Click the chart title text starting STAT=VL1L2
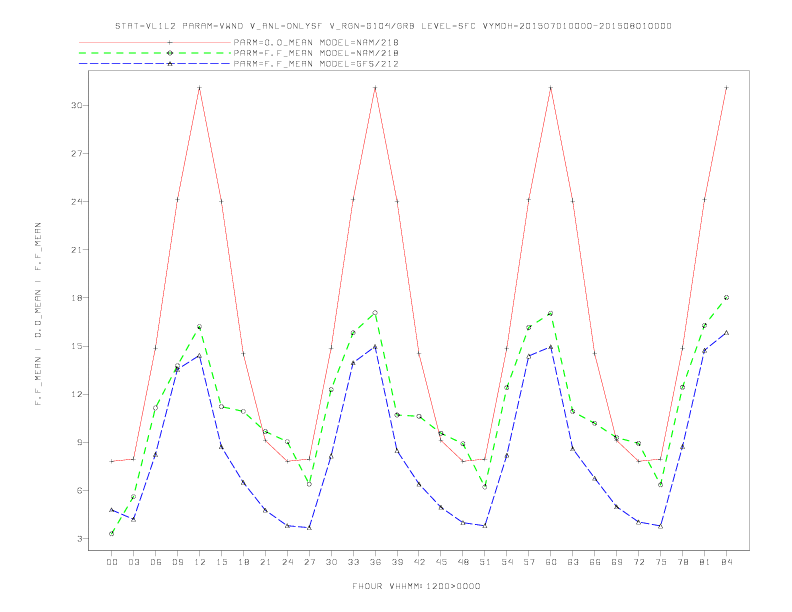This screenshot has height=612, width=792. point(393,26)
